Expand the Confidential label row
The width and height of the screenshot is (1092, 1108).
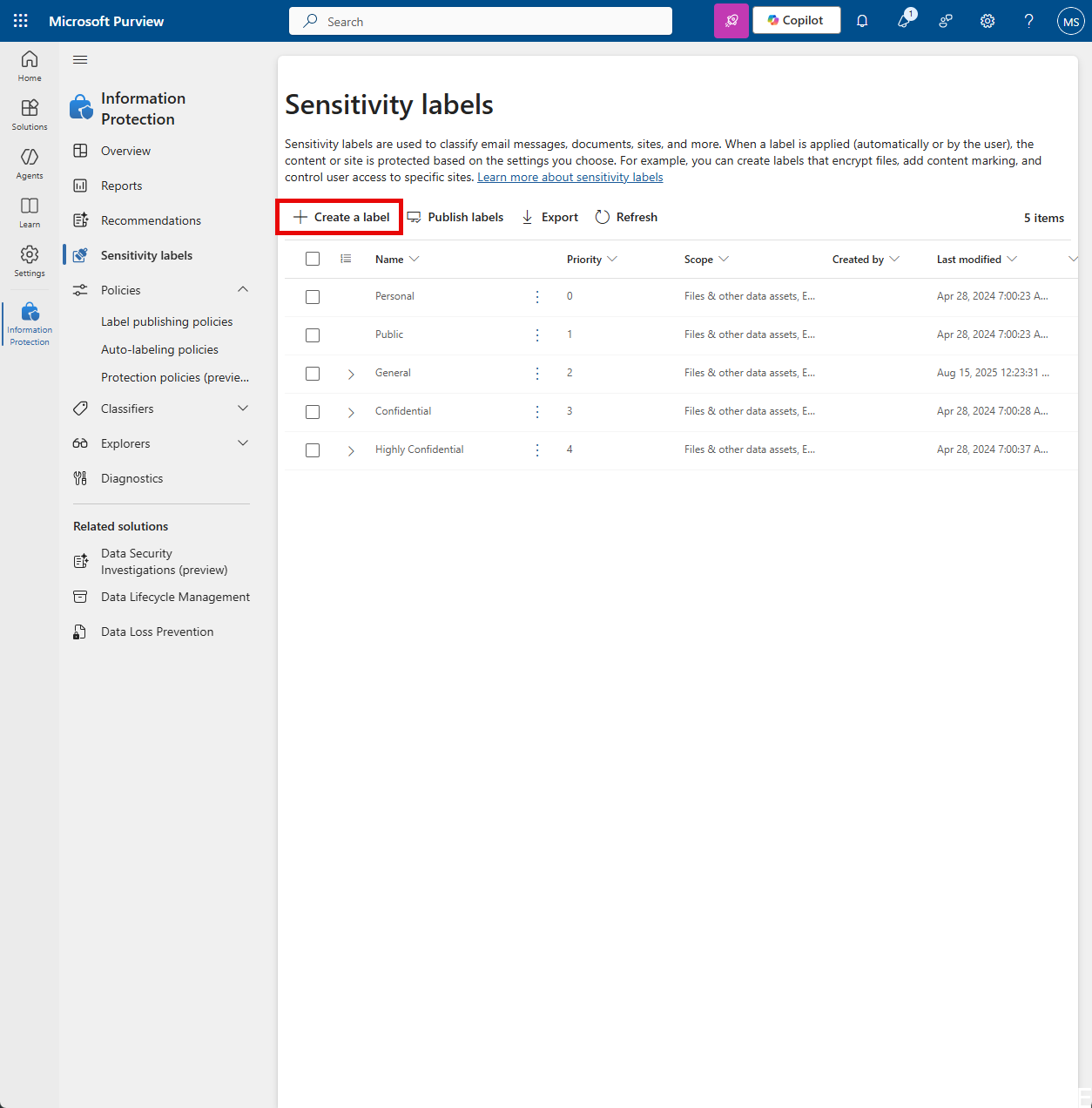click(351, 411)
